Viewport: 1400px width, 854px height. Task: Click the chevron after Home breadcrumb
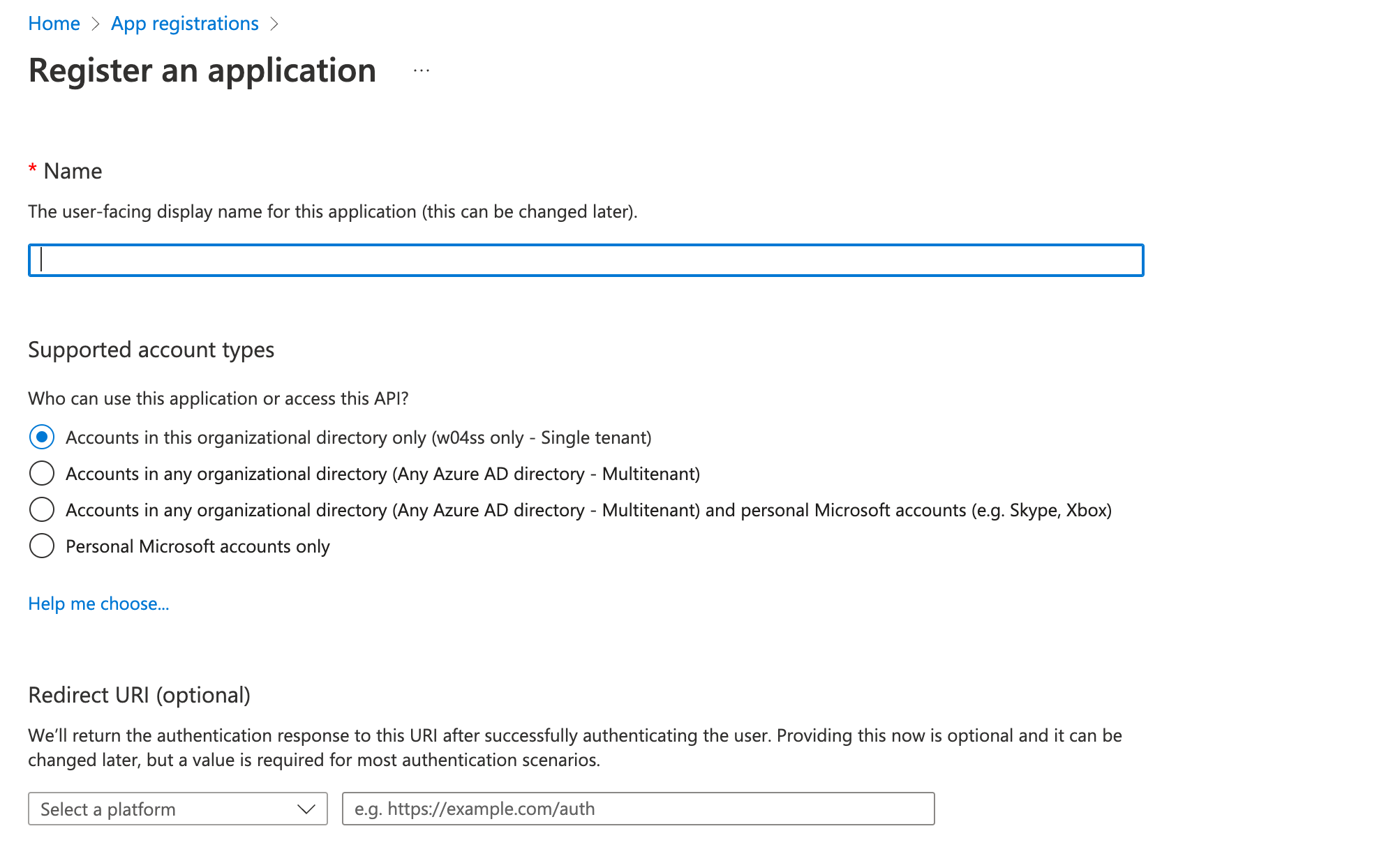pos(96,24)
